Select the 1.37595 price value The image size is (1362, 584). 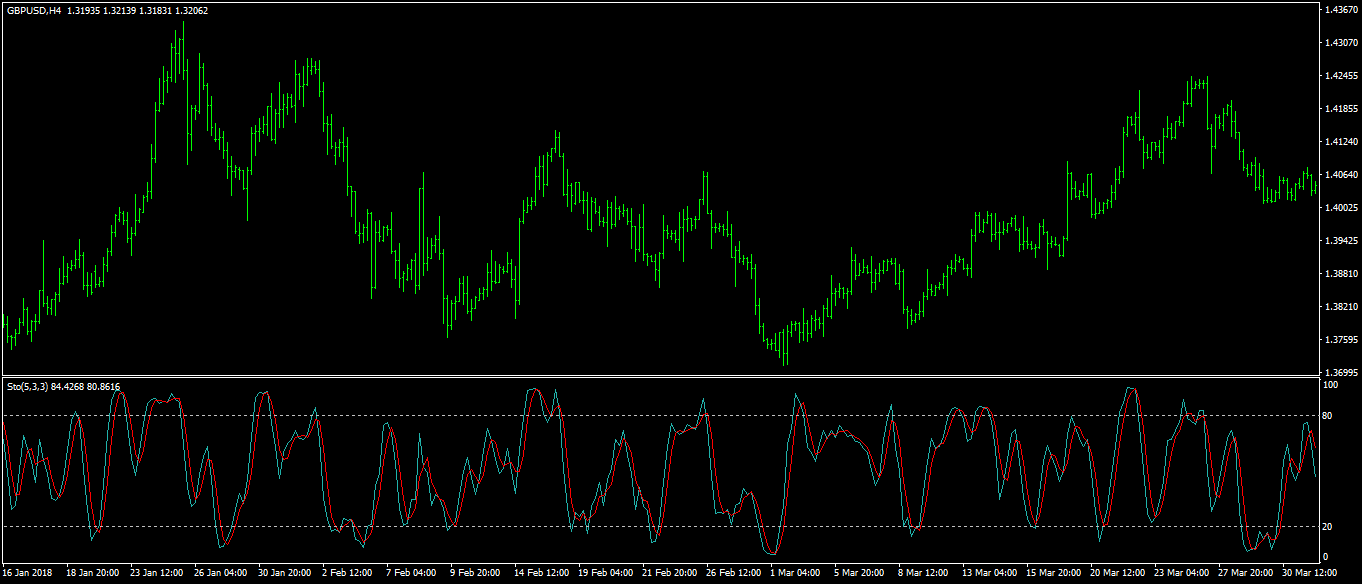click(1339, 340)
